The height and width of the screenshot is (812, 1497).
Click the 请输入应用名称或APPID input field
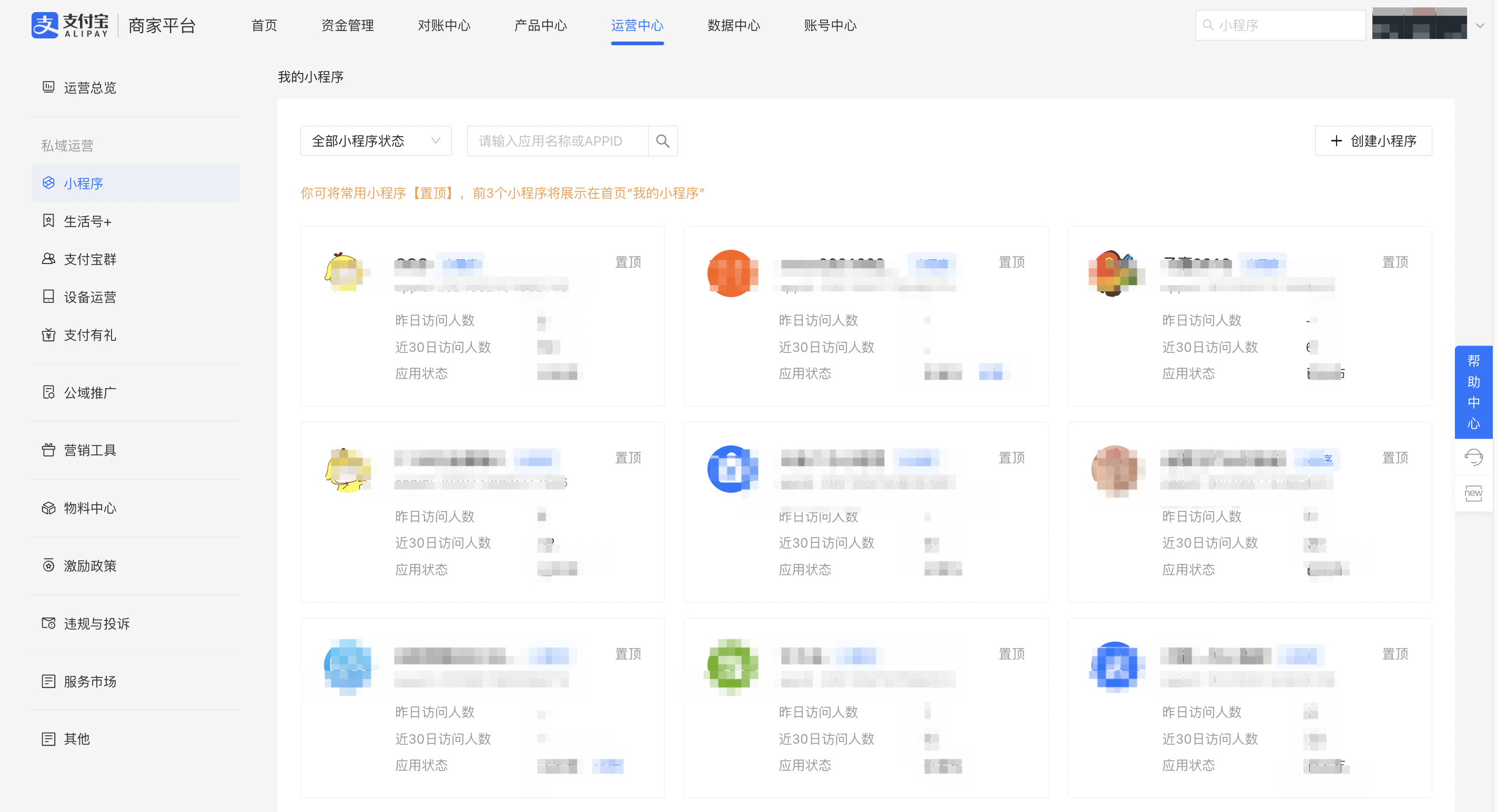click(557, 141)
